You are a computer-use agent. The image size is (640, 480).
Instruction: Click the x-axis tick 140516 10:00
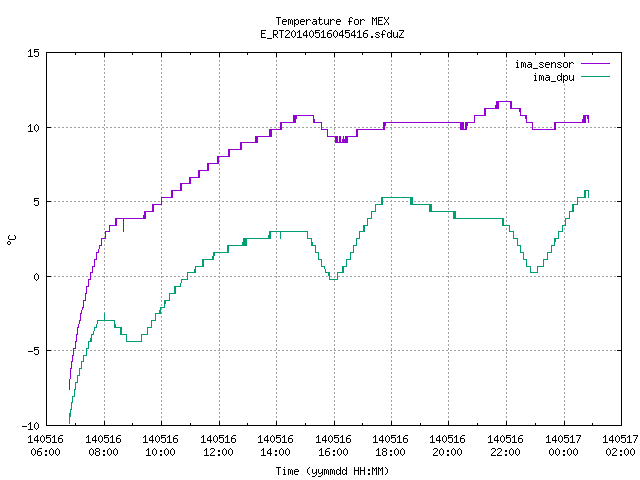[x=160, y=446]
